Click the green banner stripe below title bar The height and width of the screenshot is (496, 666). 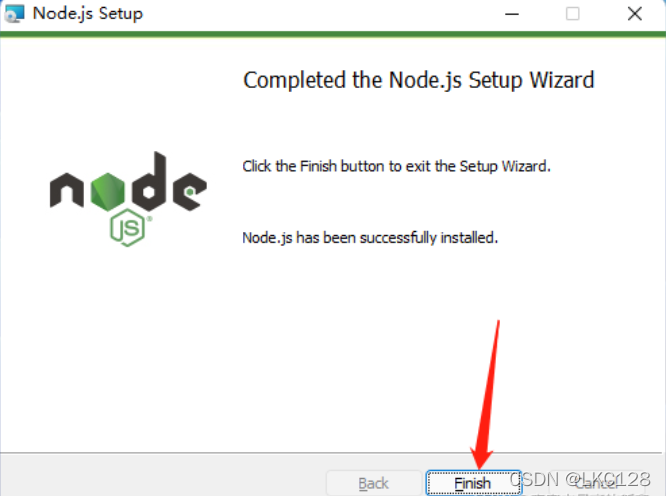point(333,34)
